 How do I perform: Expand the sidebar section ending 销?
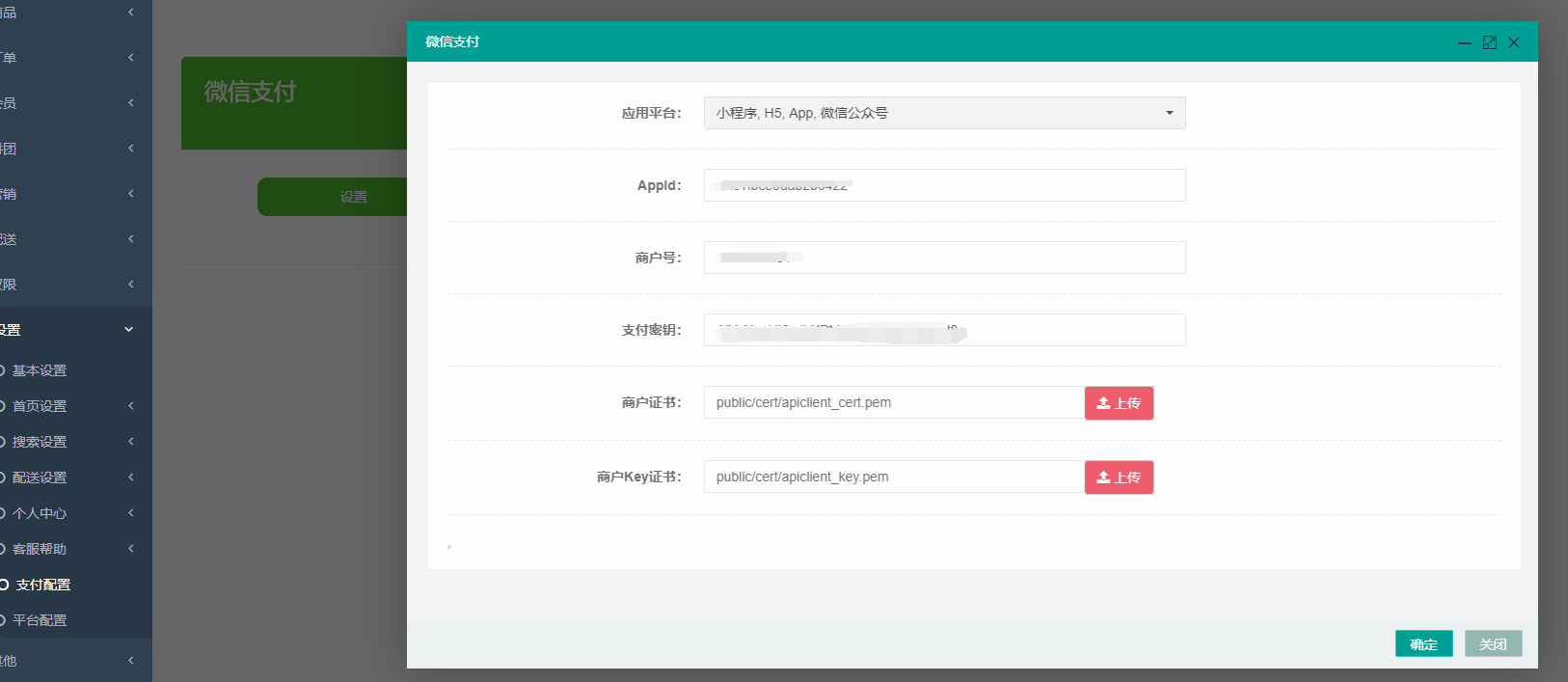(131, 194)
